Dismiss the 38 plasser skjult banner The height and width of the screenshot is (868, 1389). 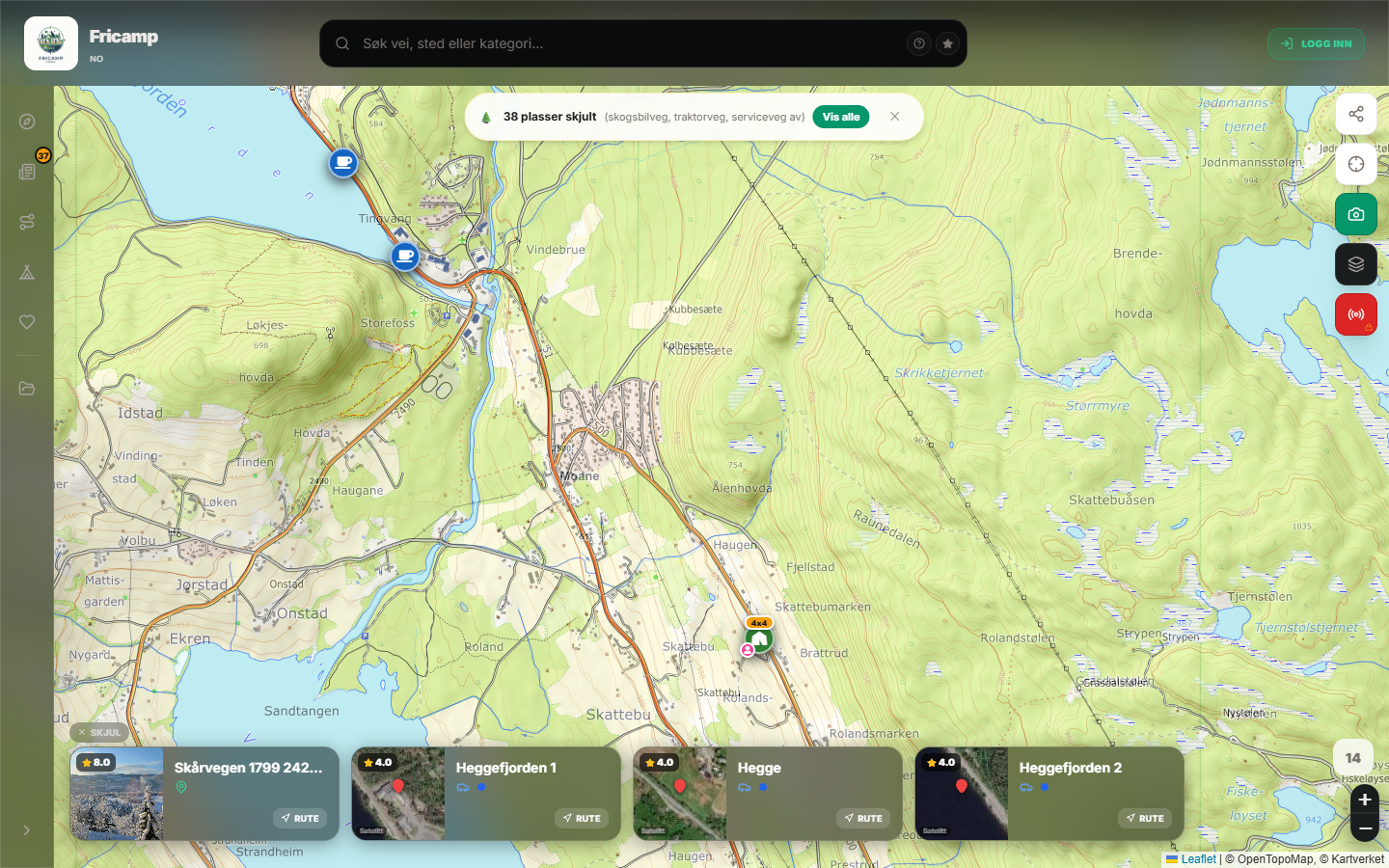tap(895, 117)
